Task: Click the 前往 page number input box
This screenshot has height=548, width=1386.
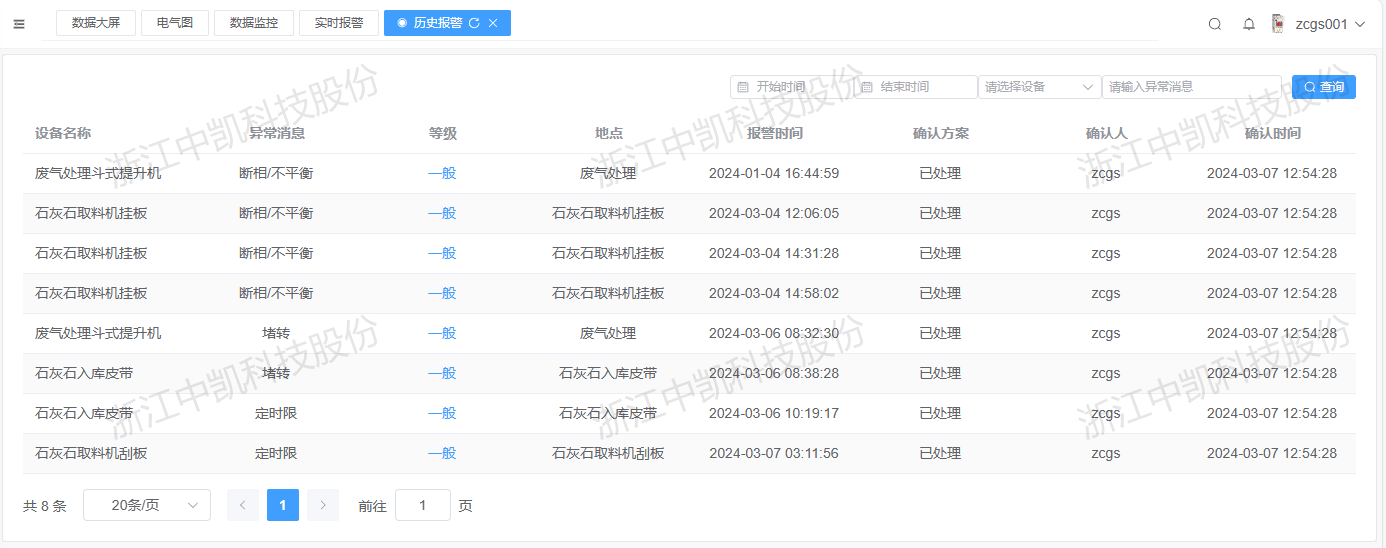Action: pyautogui.click(x=422, y=505)
